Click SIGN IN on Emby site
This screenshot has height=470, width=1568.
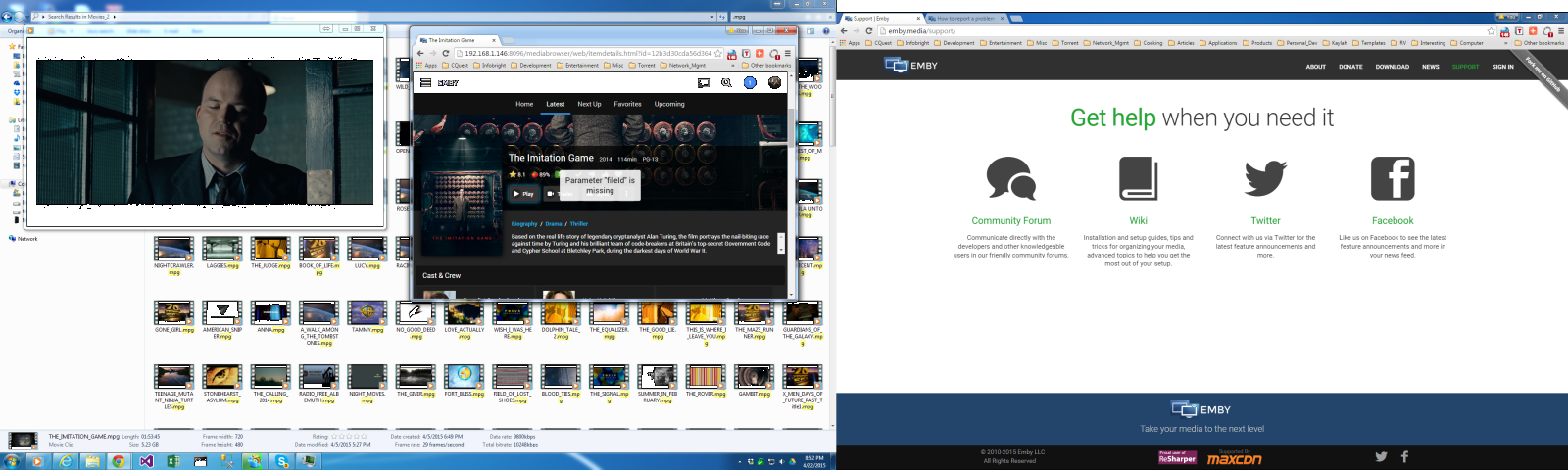1502,67
